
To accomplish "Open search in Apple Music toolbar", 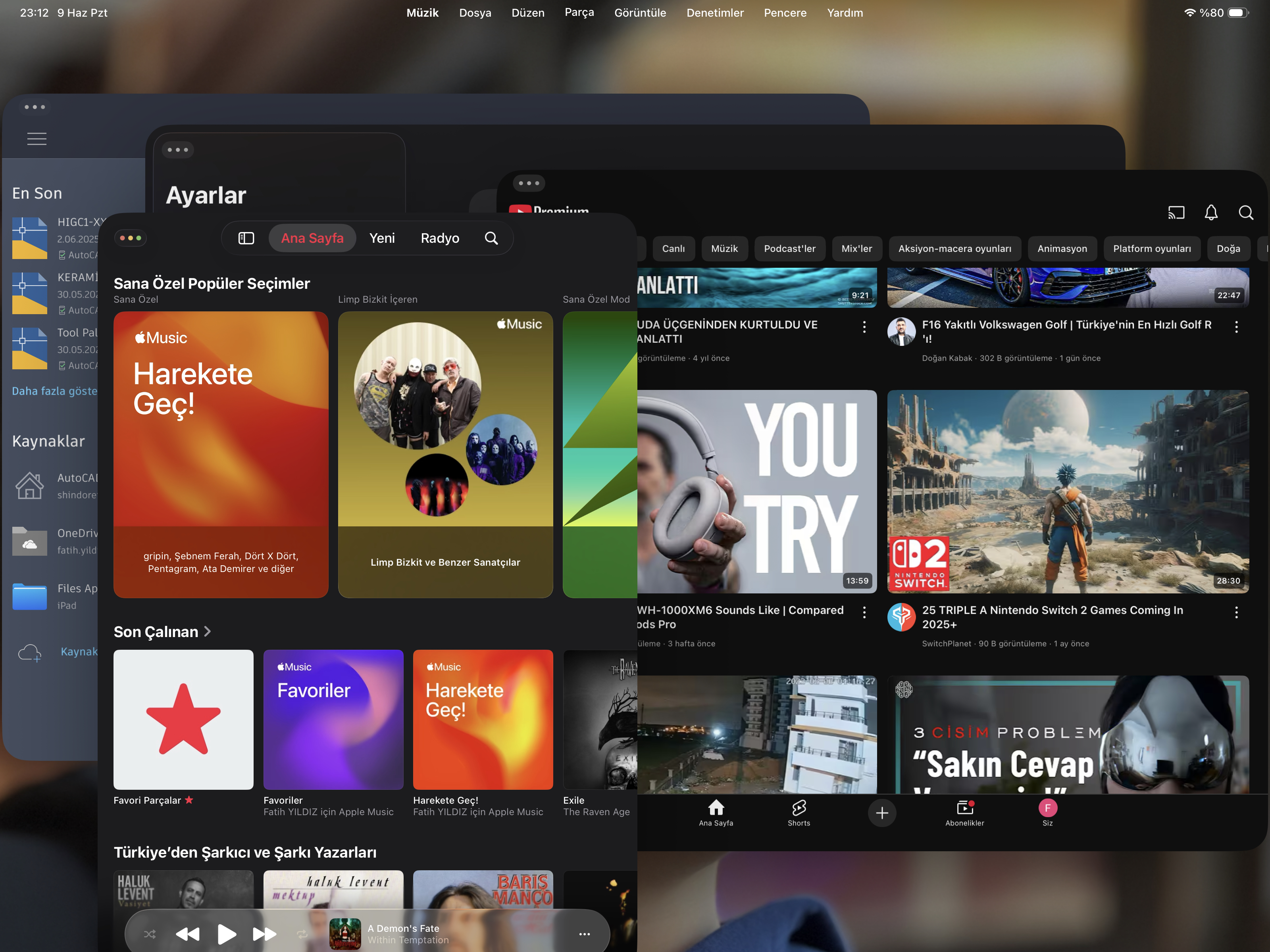I will (x=491, y=238).
